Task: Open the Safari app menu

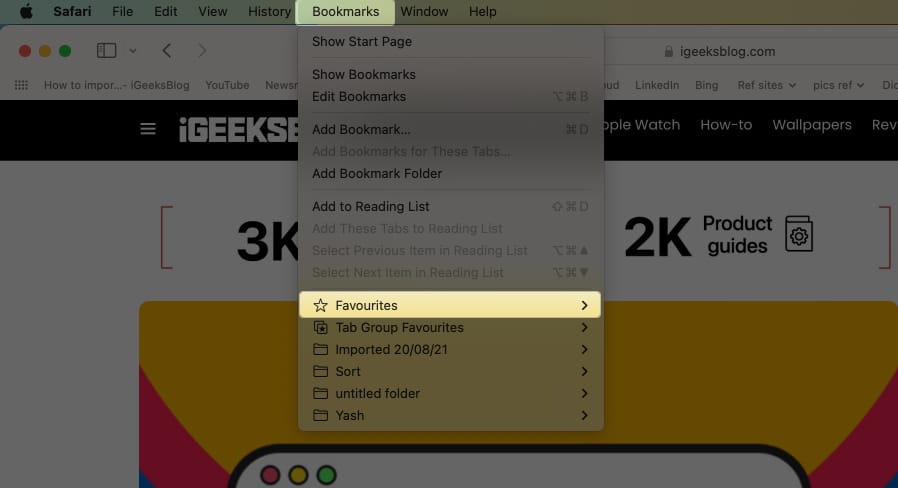Action: click(72, 11)
